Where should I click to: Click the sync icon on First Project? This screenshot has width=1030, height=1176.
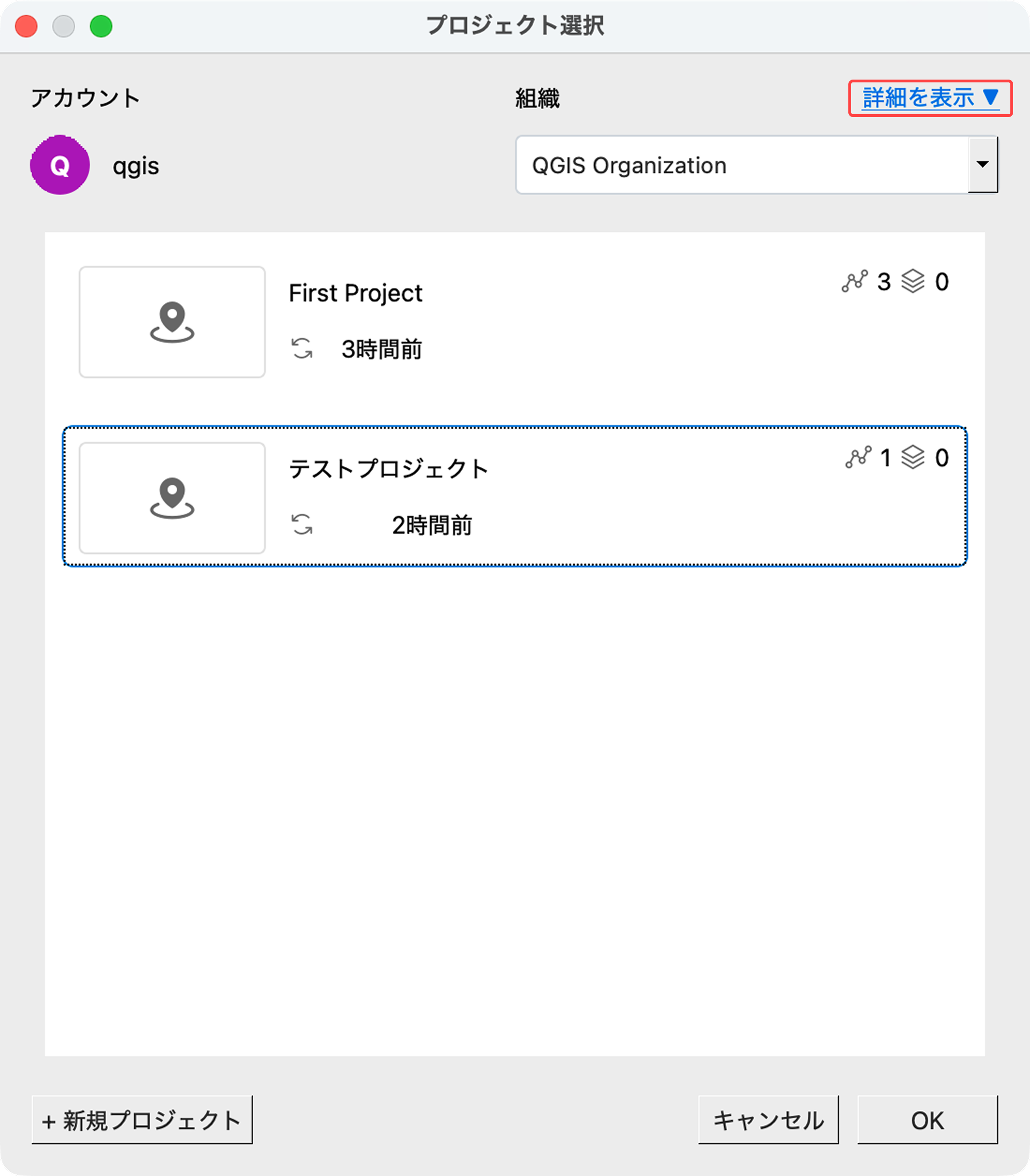click(303, 348)
